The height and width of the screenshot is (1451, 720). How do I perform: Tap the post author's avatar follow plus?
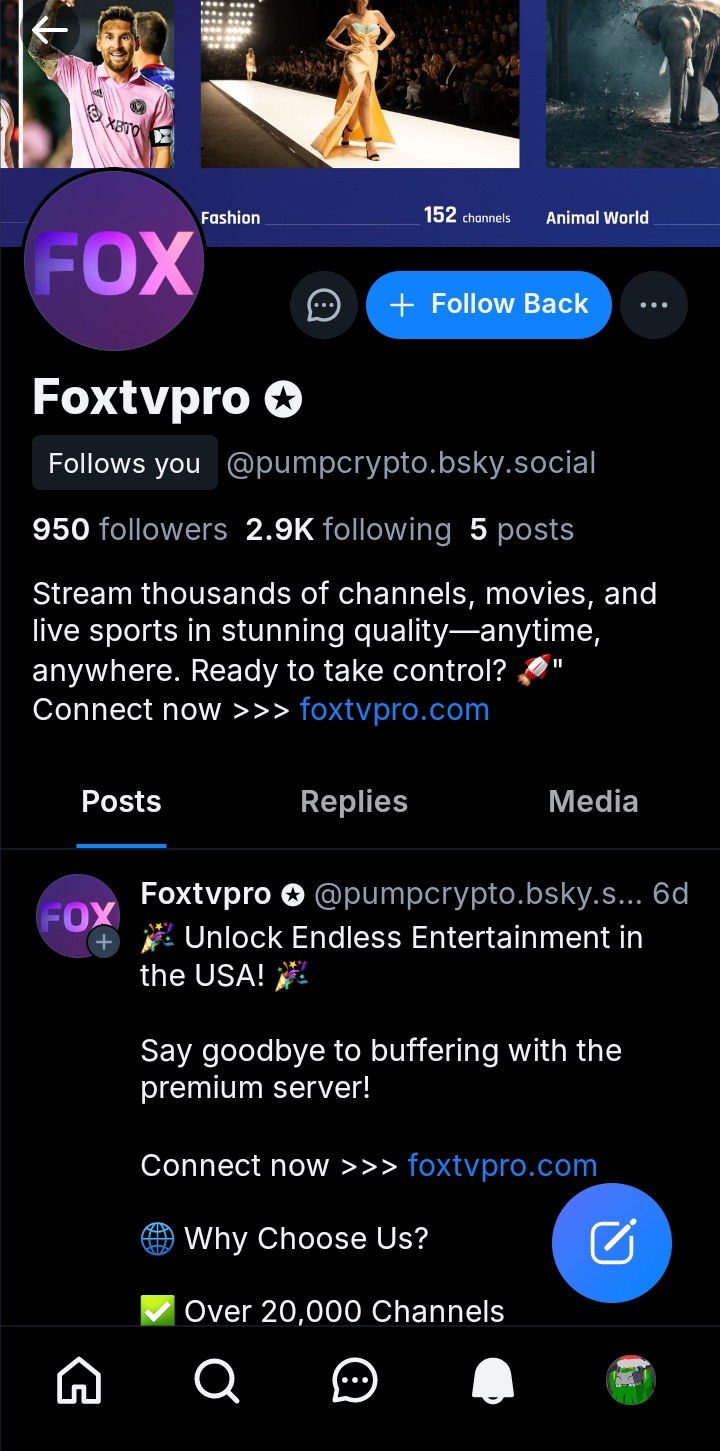103,942
